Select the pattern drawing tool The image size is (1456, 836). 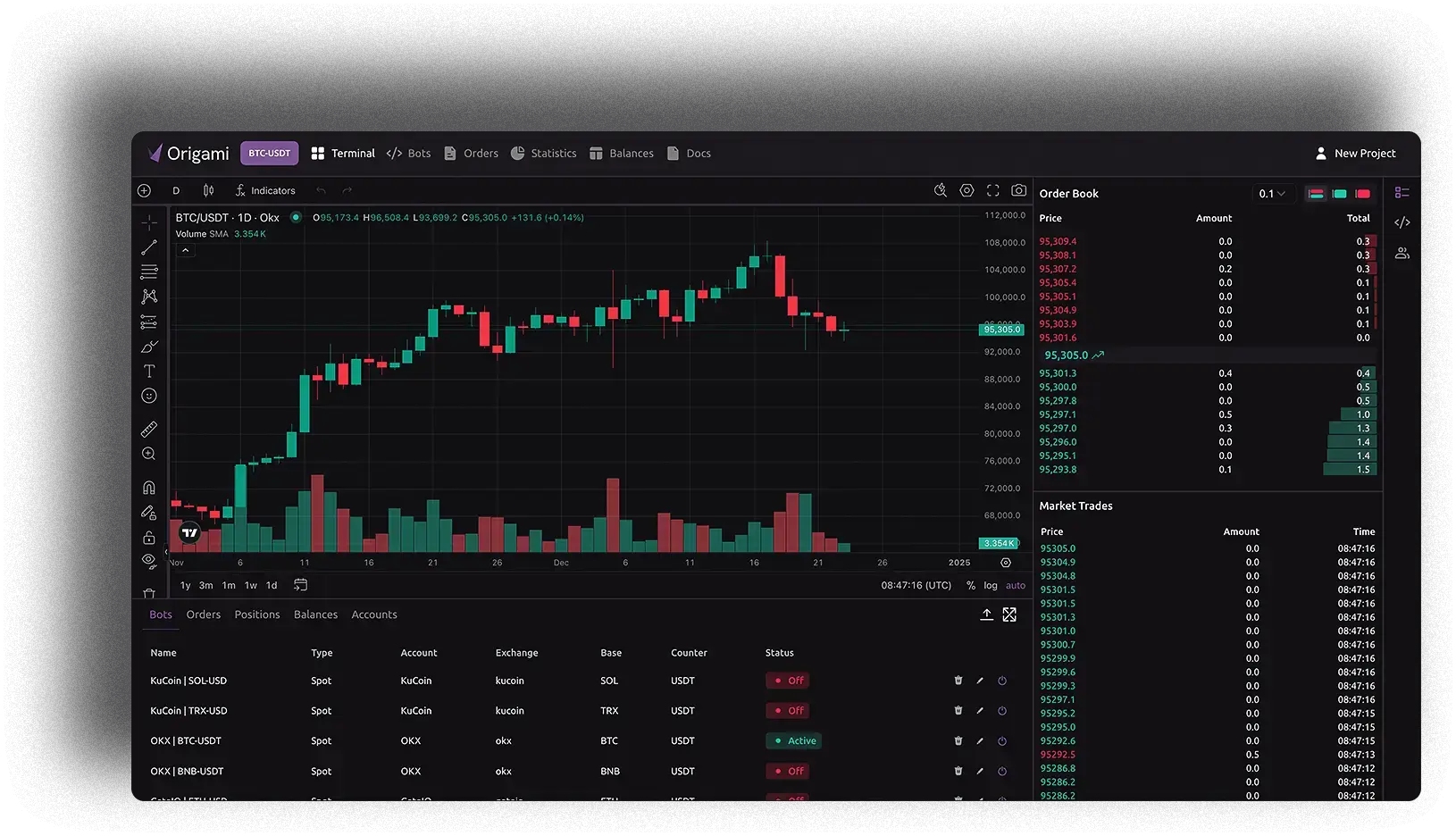[x=149, y=297]
